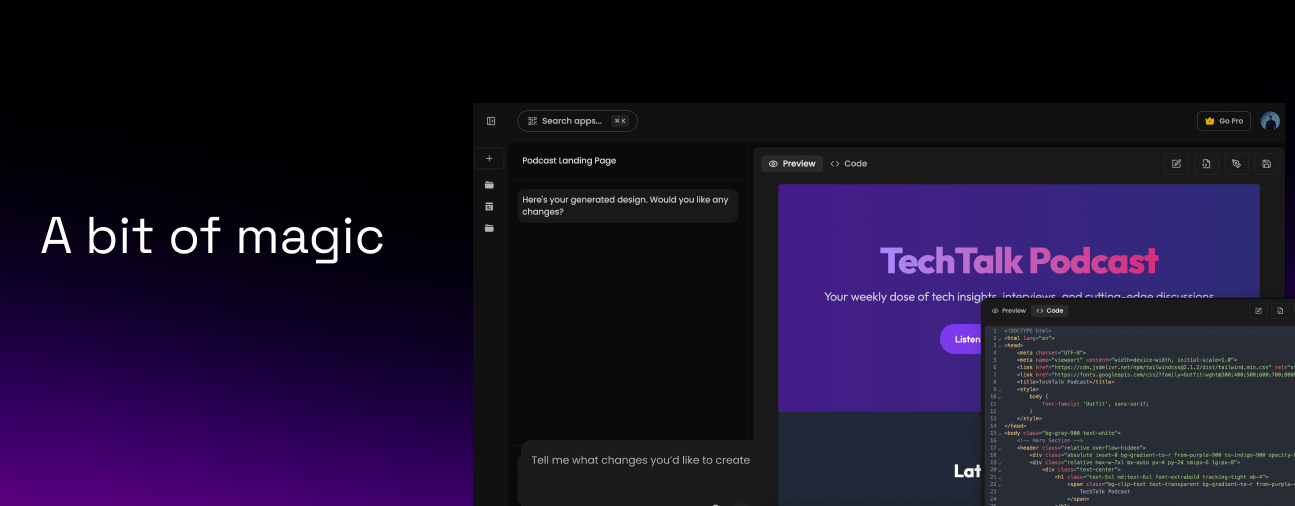
Task: Fold the body tag on line 15
Action: coord(1000,433)
